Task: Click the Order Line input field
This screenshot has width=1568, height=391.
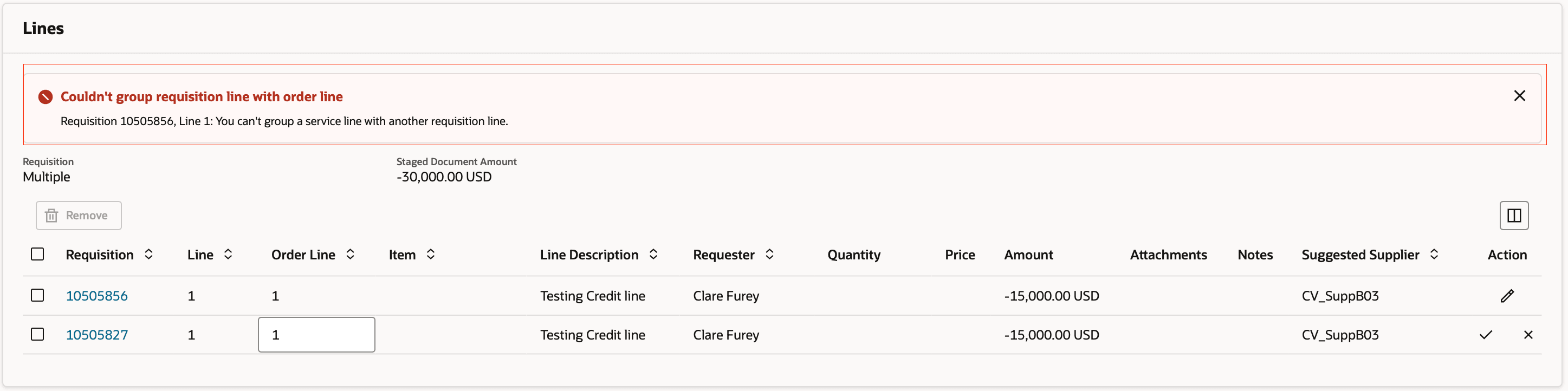Action: coord(315,335)
